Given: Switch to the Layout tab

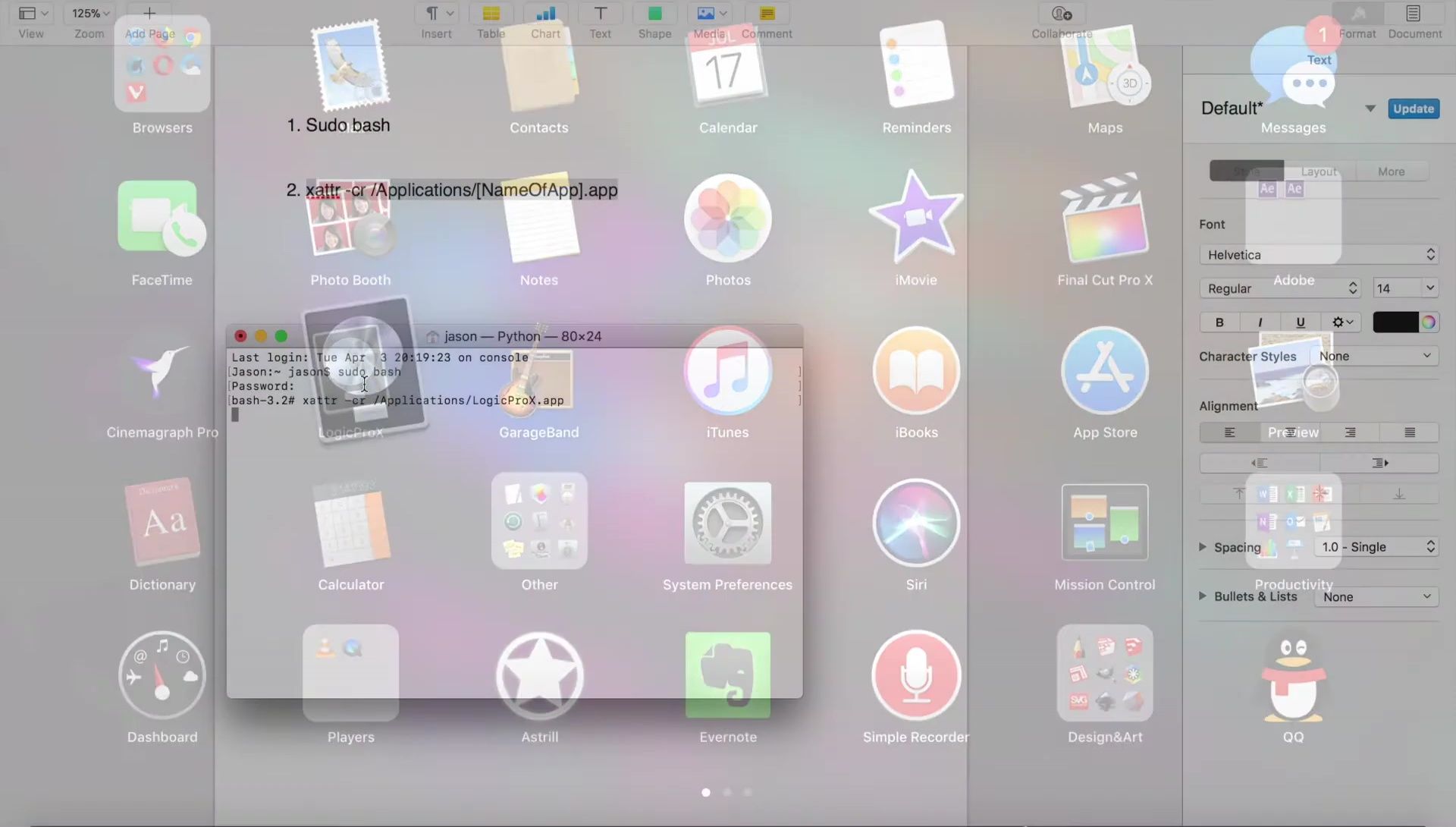Looking at the screenshot, I should (1319, 171).
